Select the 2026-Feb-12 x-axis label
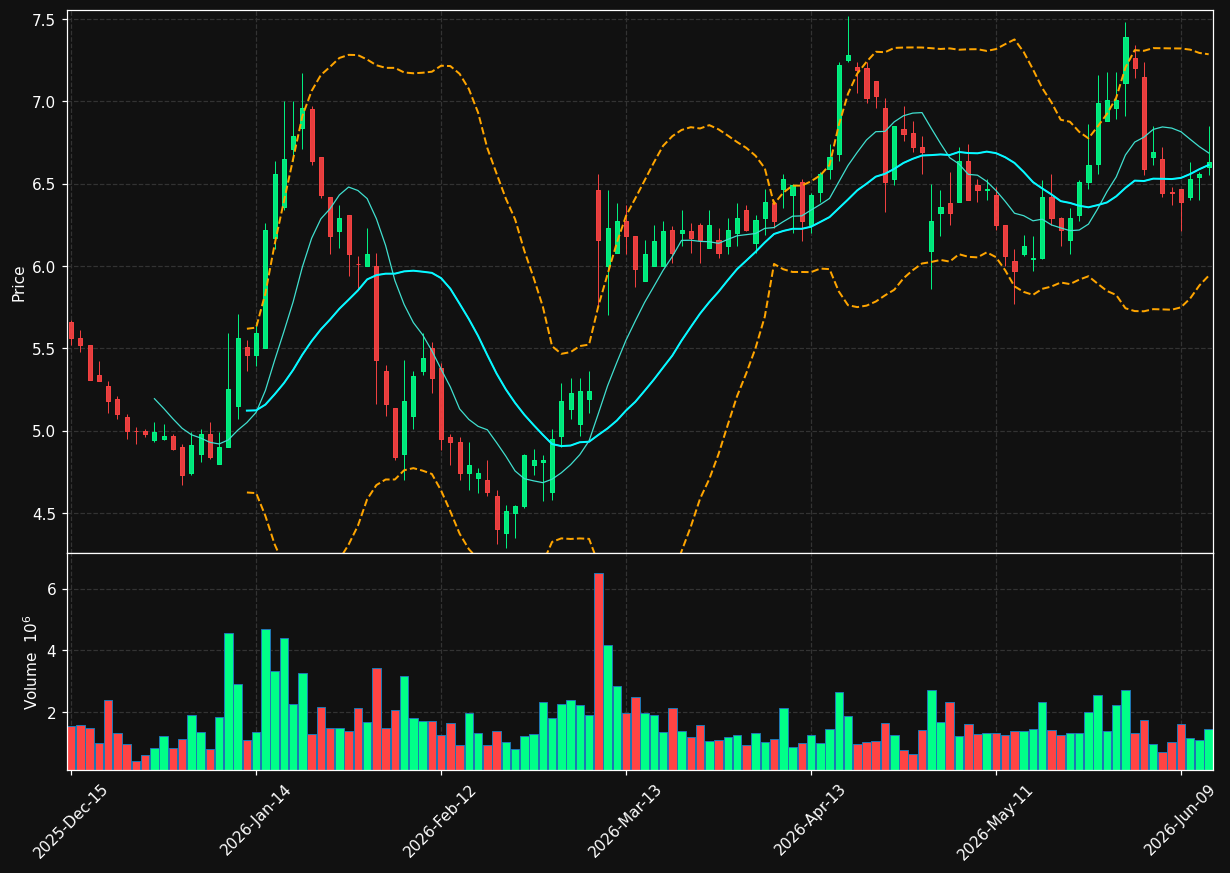Viewport: 1230px width, 873px height. coord(440,821)
